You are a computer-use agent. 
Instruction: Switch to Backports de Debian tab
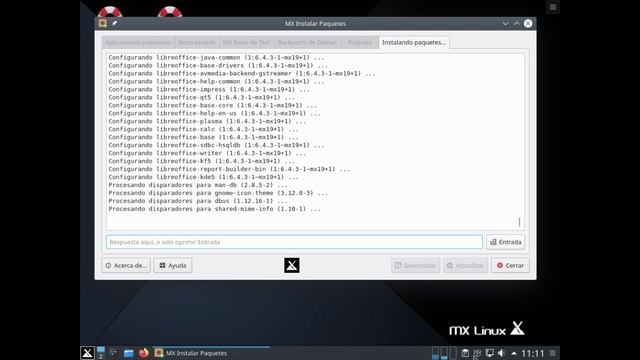[307, 42]
